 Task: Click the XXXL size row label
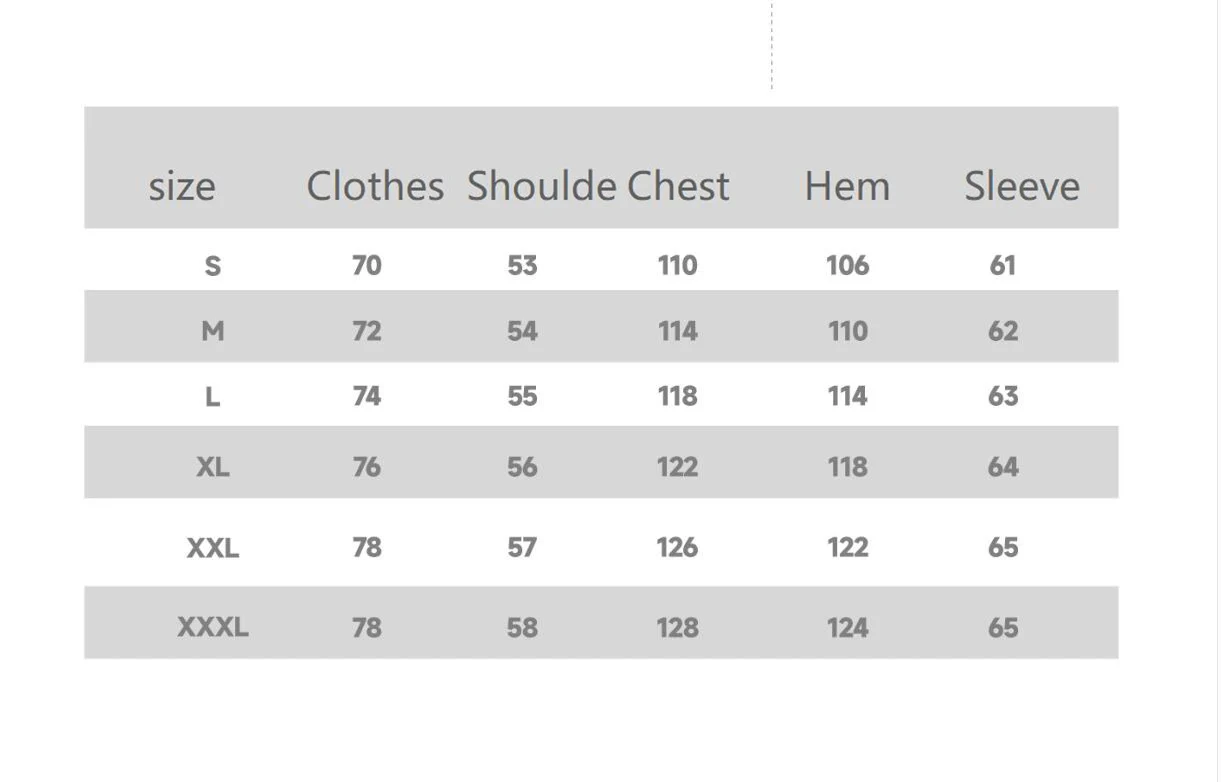click(212, 628)
